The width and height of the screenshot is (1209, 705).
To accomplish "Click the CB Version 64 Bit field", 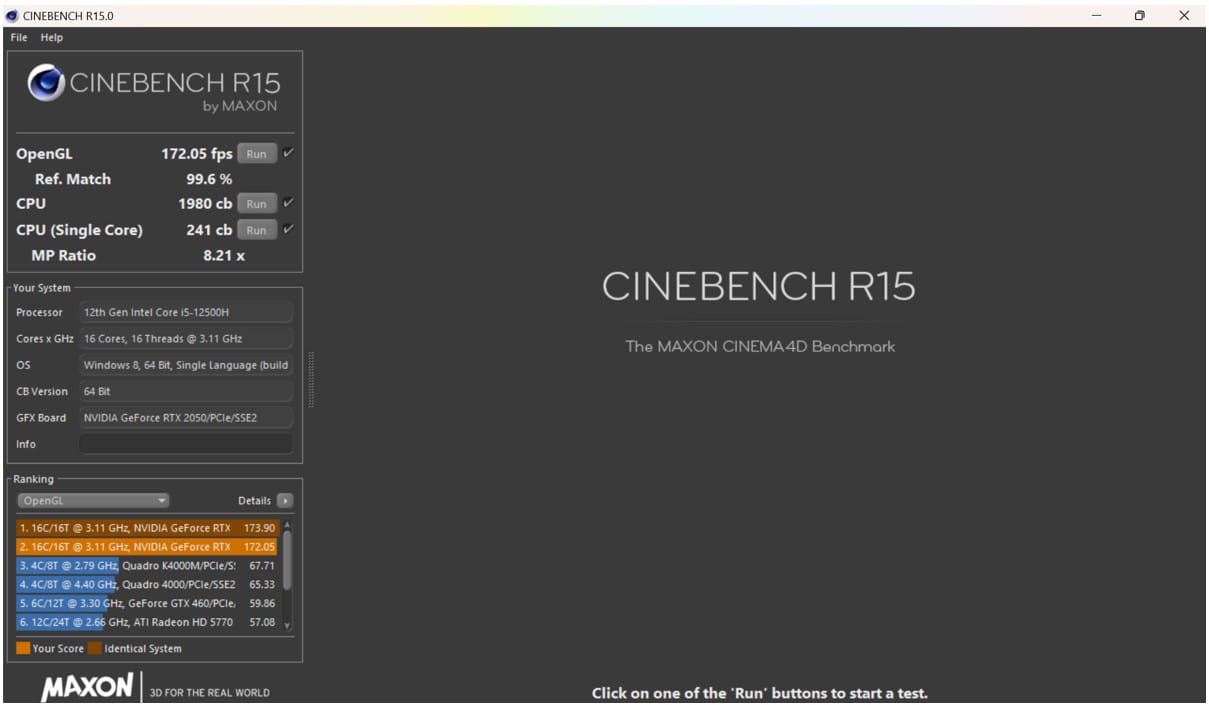I will click(x=186, y=391).
